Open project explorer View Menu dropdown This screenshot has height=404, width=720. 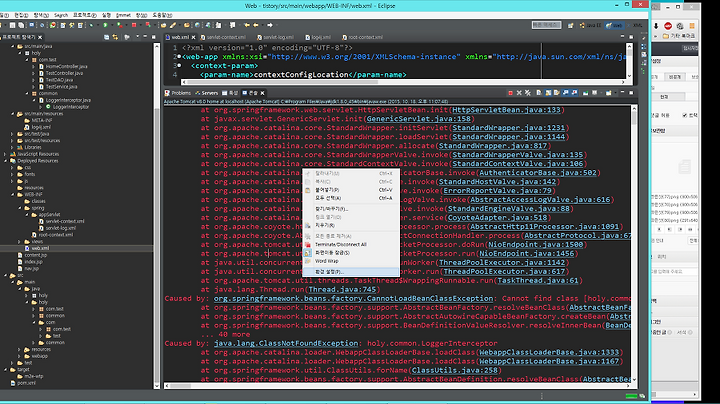137,37
